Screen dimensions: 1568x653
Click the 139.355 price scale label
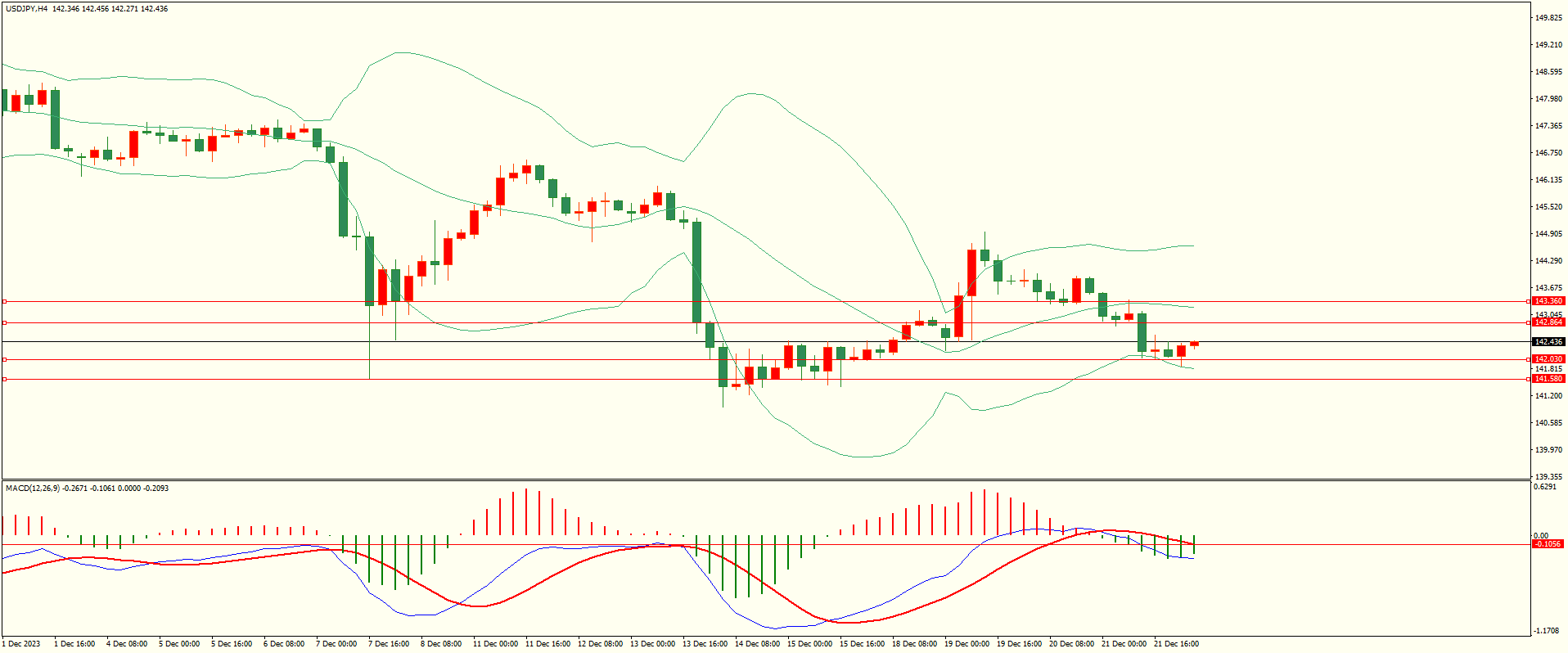click(x=1548, y=477)
